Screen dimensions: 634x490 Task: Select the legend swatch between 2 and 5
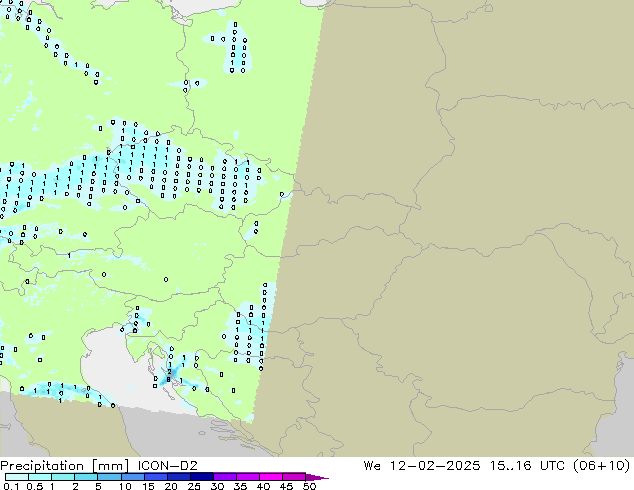[x=86, y=477]
